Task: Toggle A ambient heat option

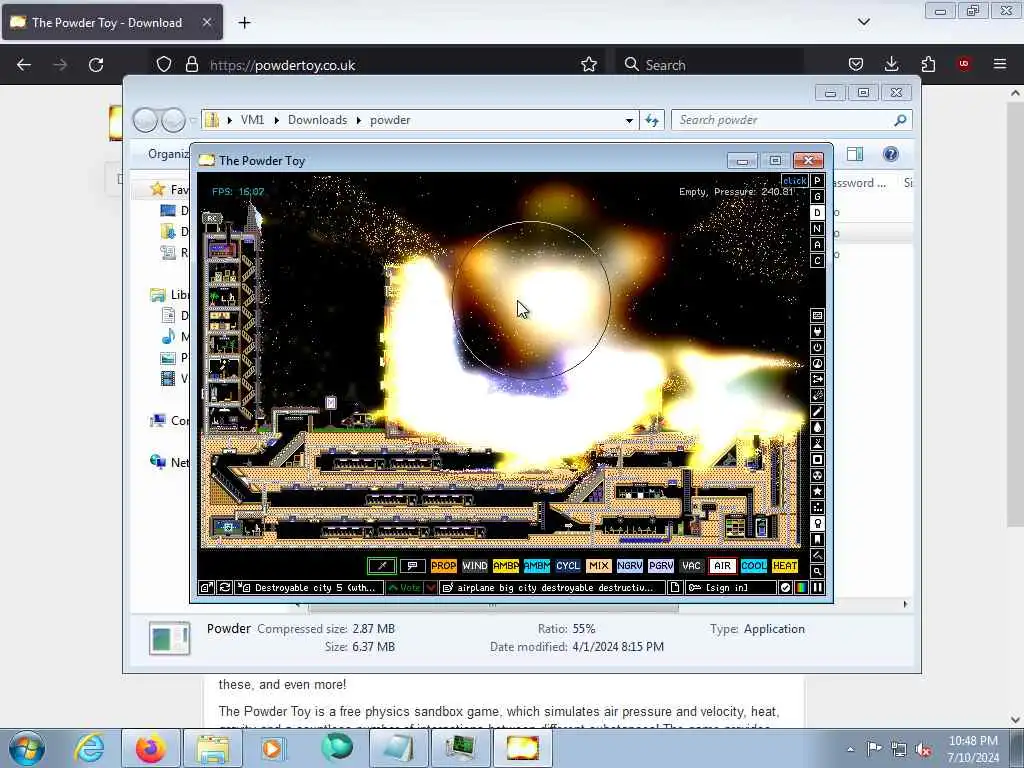Action: (817, 245)
